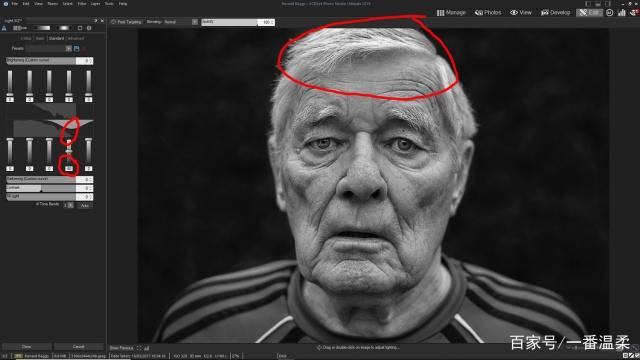This screenshot has height=360, width=640.
Task: Open the messages icon with red badge
Action: 634,13
